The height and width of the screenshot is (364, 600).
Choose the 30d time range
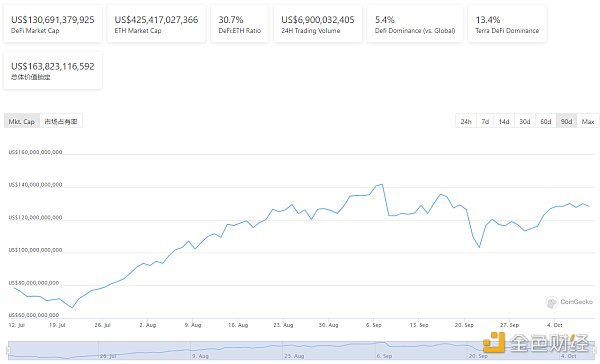(525, 121)
